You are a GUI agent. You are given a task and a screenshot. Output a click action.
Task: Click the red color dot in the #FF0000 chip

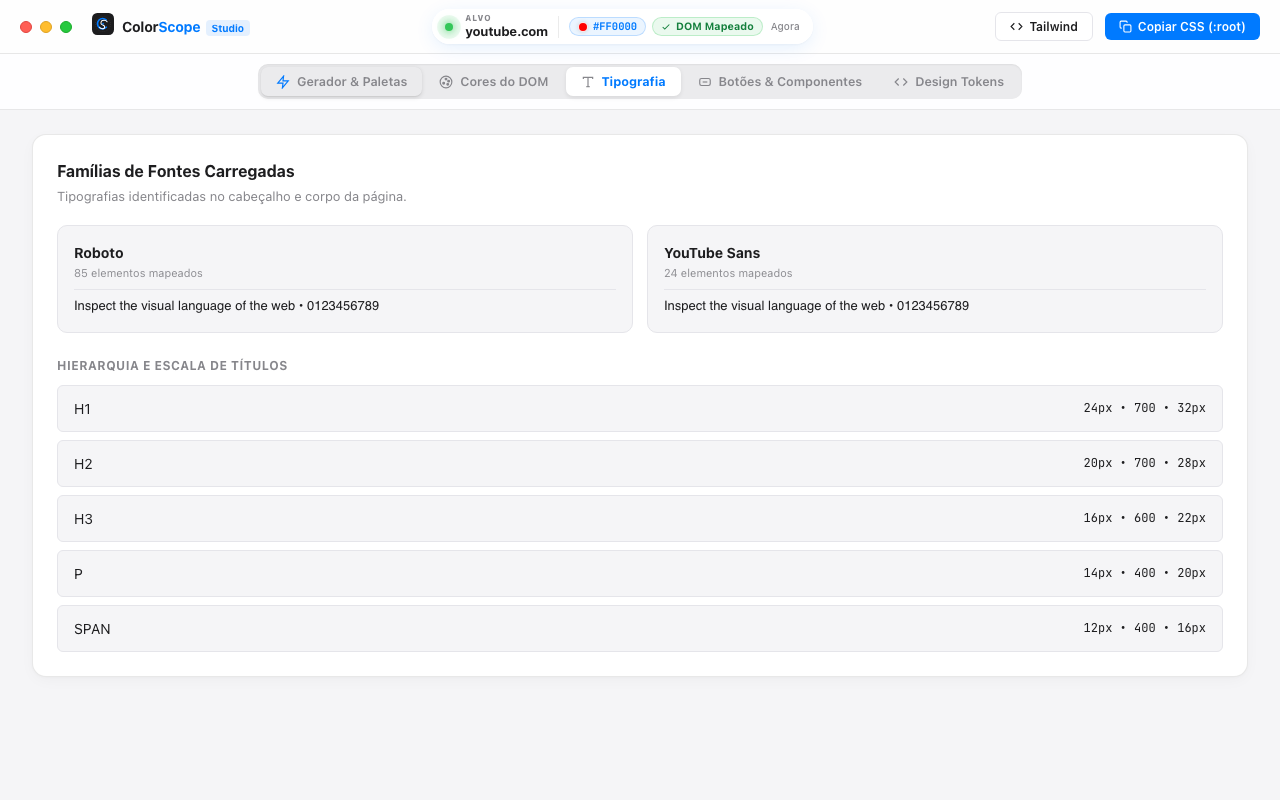click(x=583, y=27)
